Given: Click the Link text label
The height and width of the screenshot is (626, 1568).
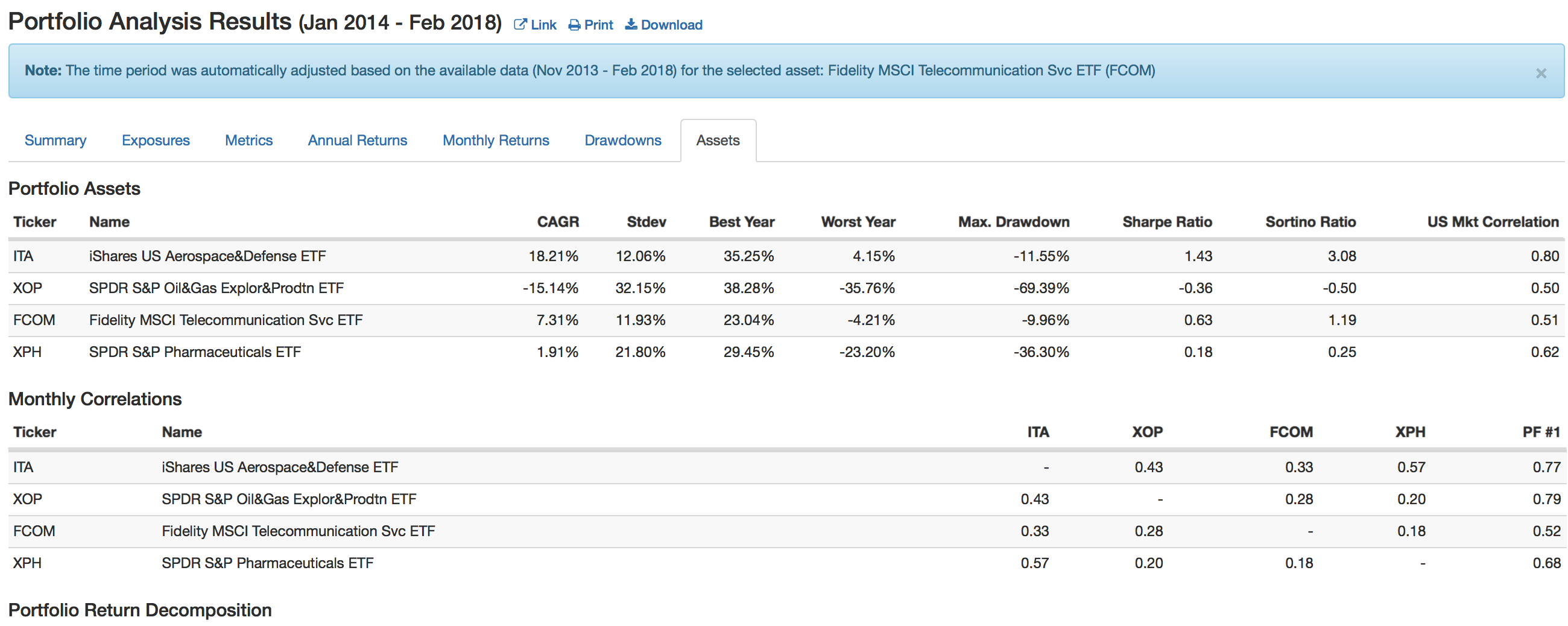Looking at the screenshot, I should pyautogui.click(x=543, y=25).
